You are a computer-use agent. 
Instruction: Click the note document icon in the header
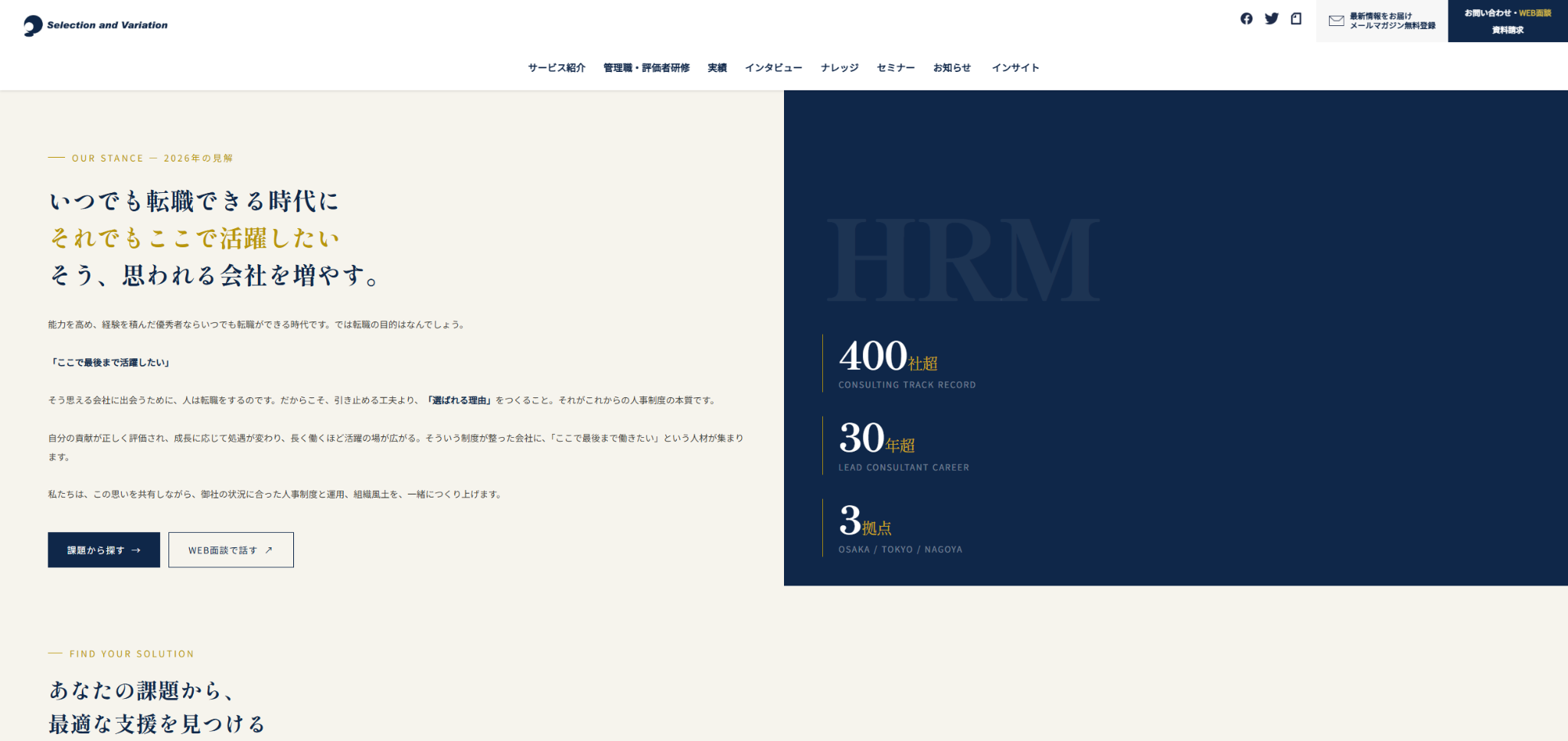pyautogui.click(x=1296, y=18)
